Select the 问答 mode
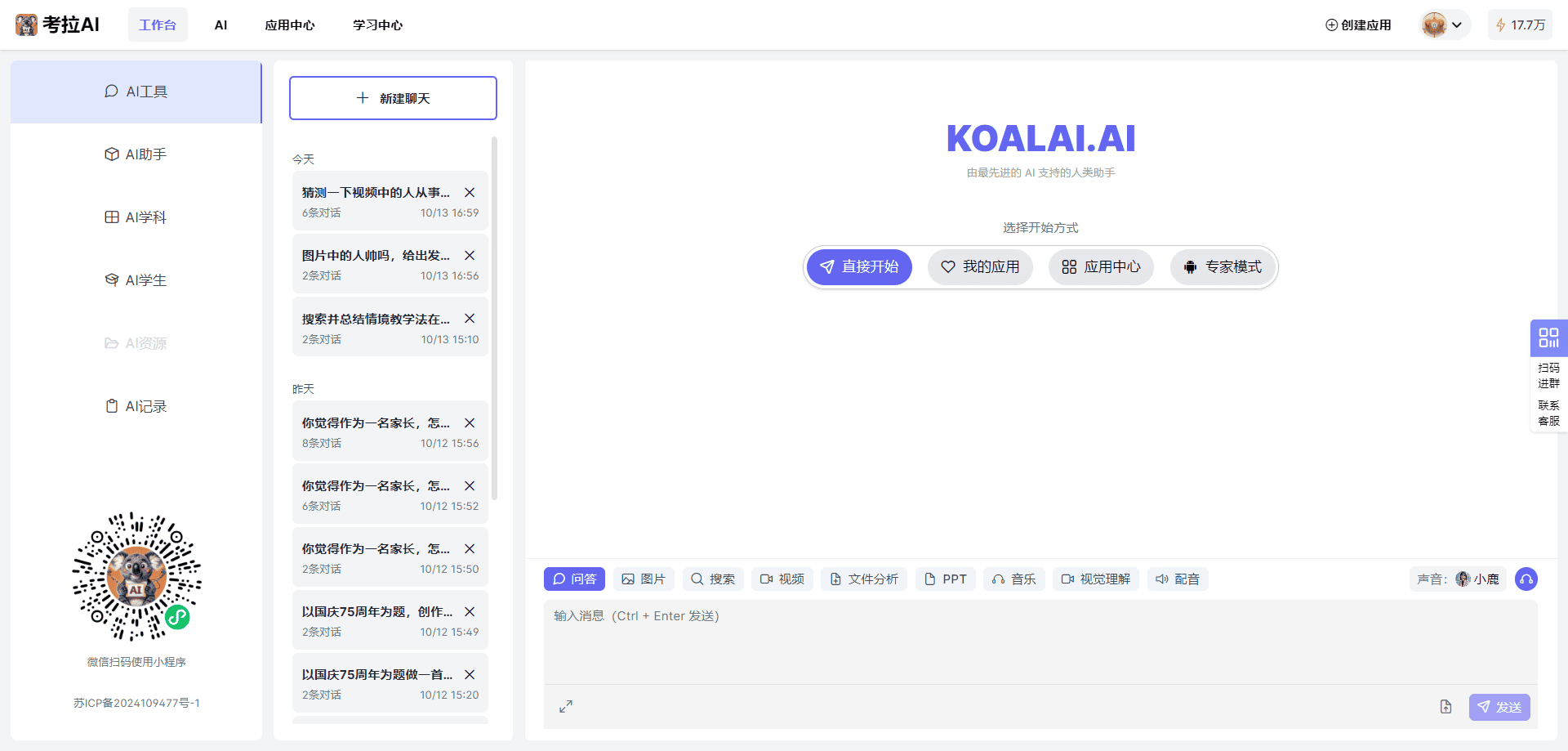Image resolution: width=1568 pixels, height=751 pixels. coord(574,579)
